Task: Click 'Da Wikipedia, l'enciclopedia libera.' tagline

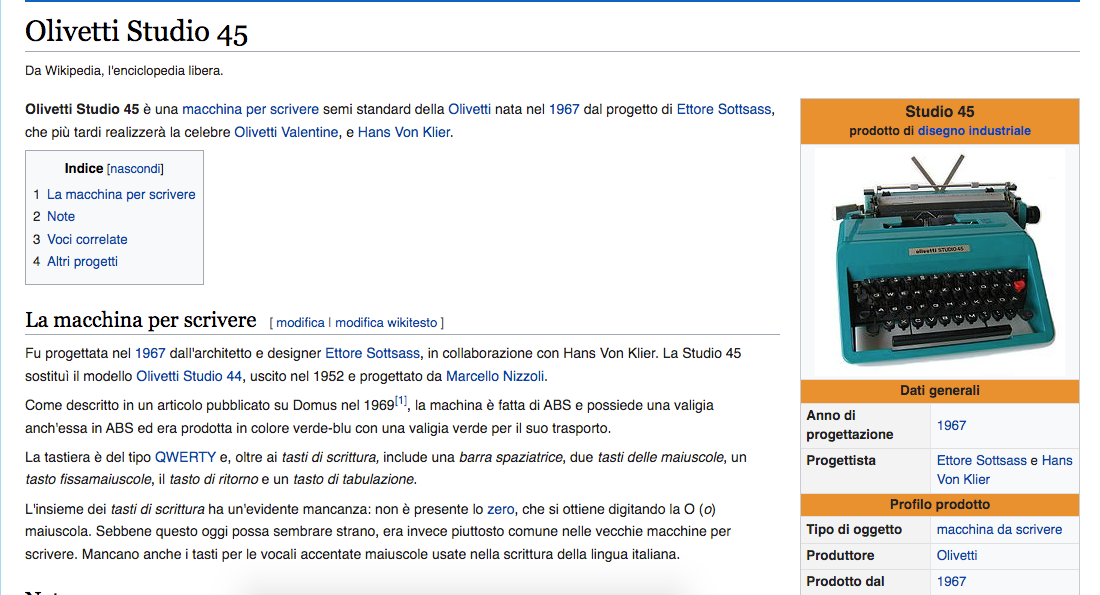Action: pos(124,71)
